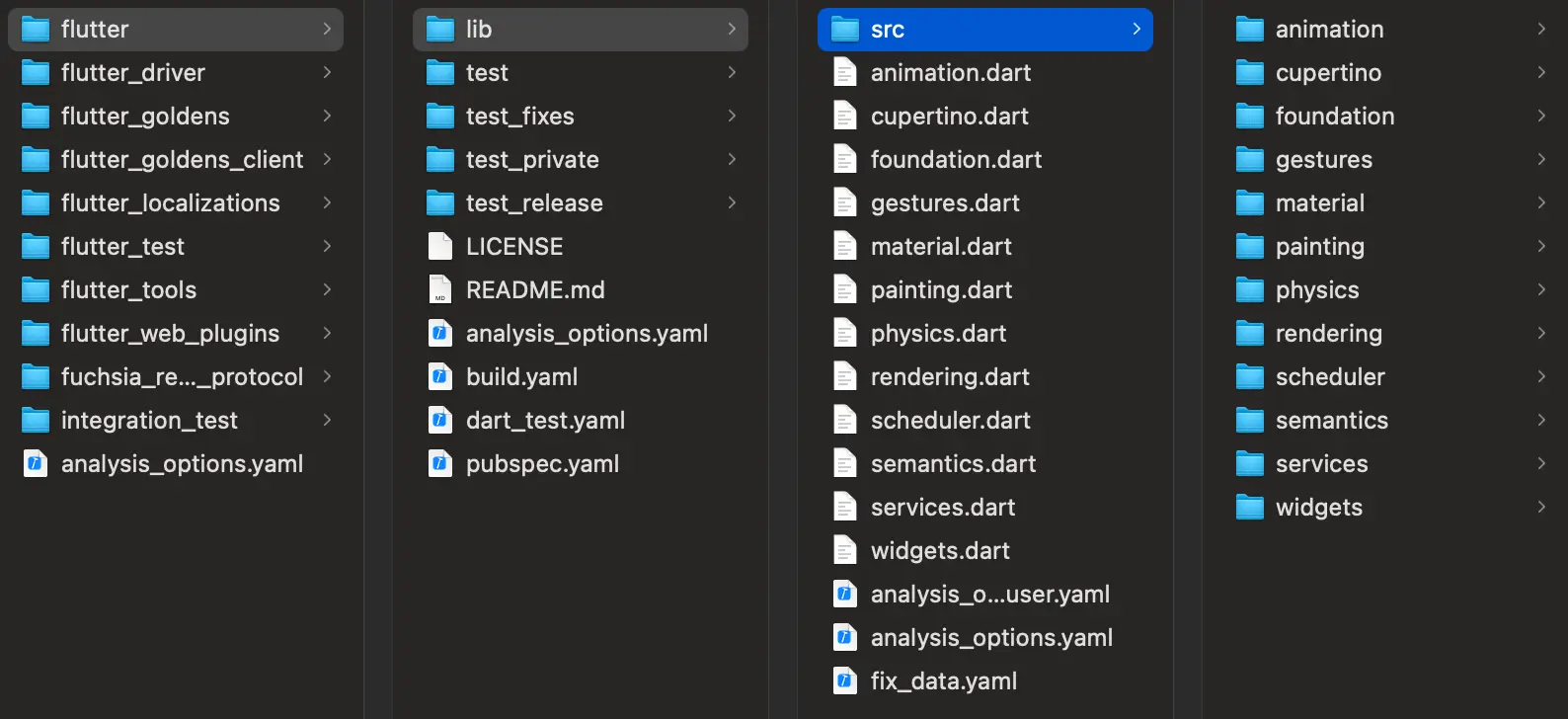Select the scheduler folder name

point(1330,377)
